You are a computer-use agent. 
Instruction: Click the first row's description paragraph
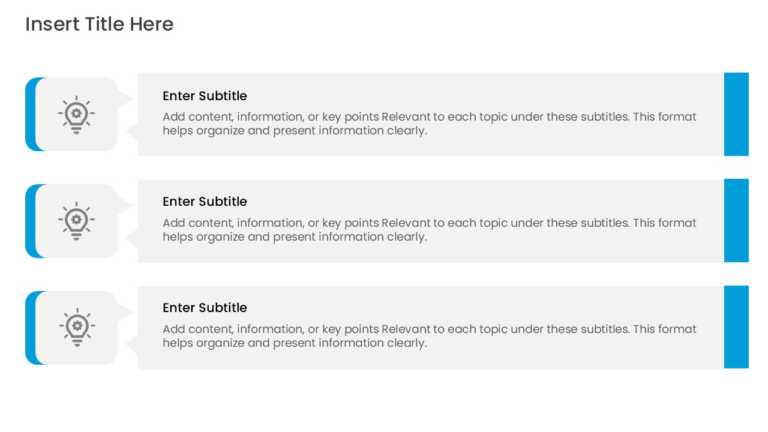(429, 123)
